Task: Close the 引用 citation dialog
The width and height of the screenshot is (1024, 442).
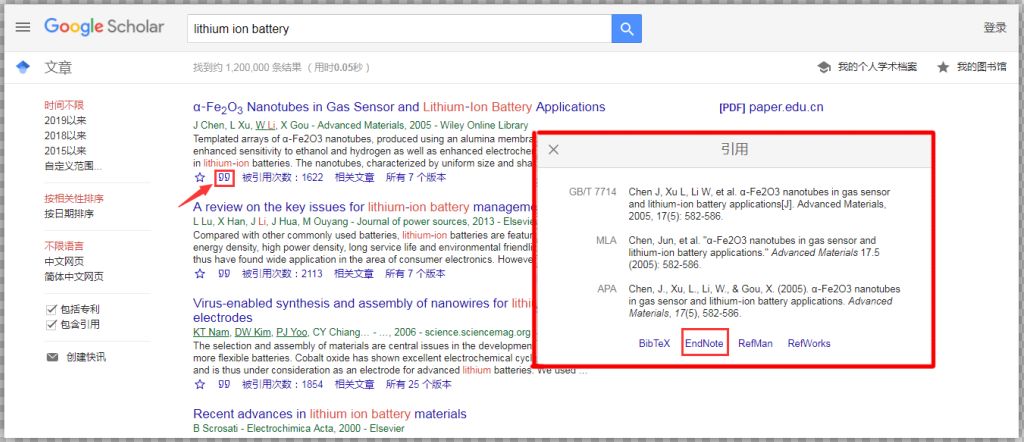Action: [554, 150]
